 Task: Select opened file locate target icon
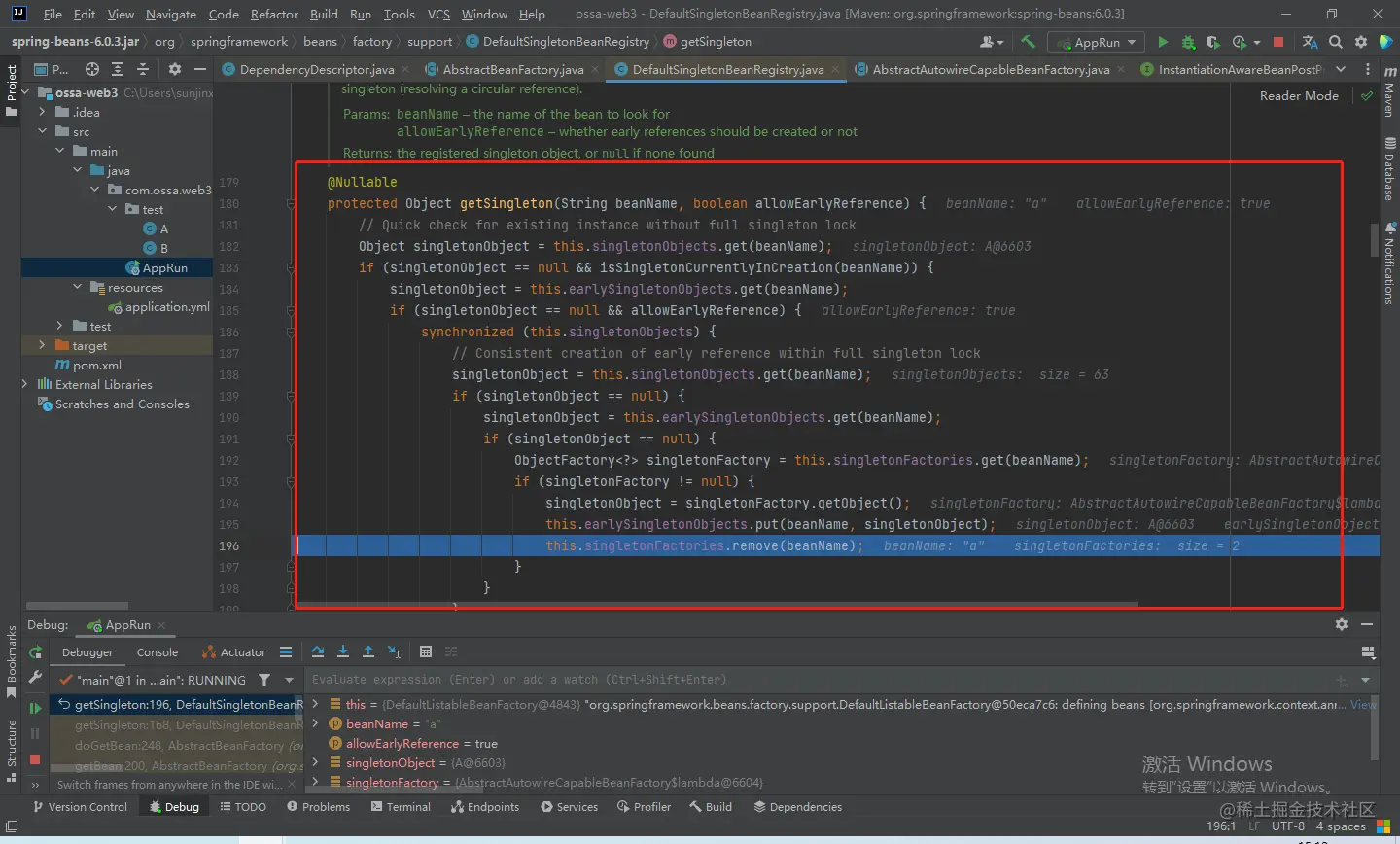click(x=92, y=69)
